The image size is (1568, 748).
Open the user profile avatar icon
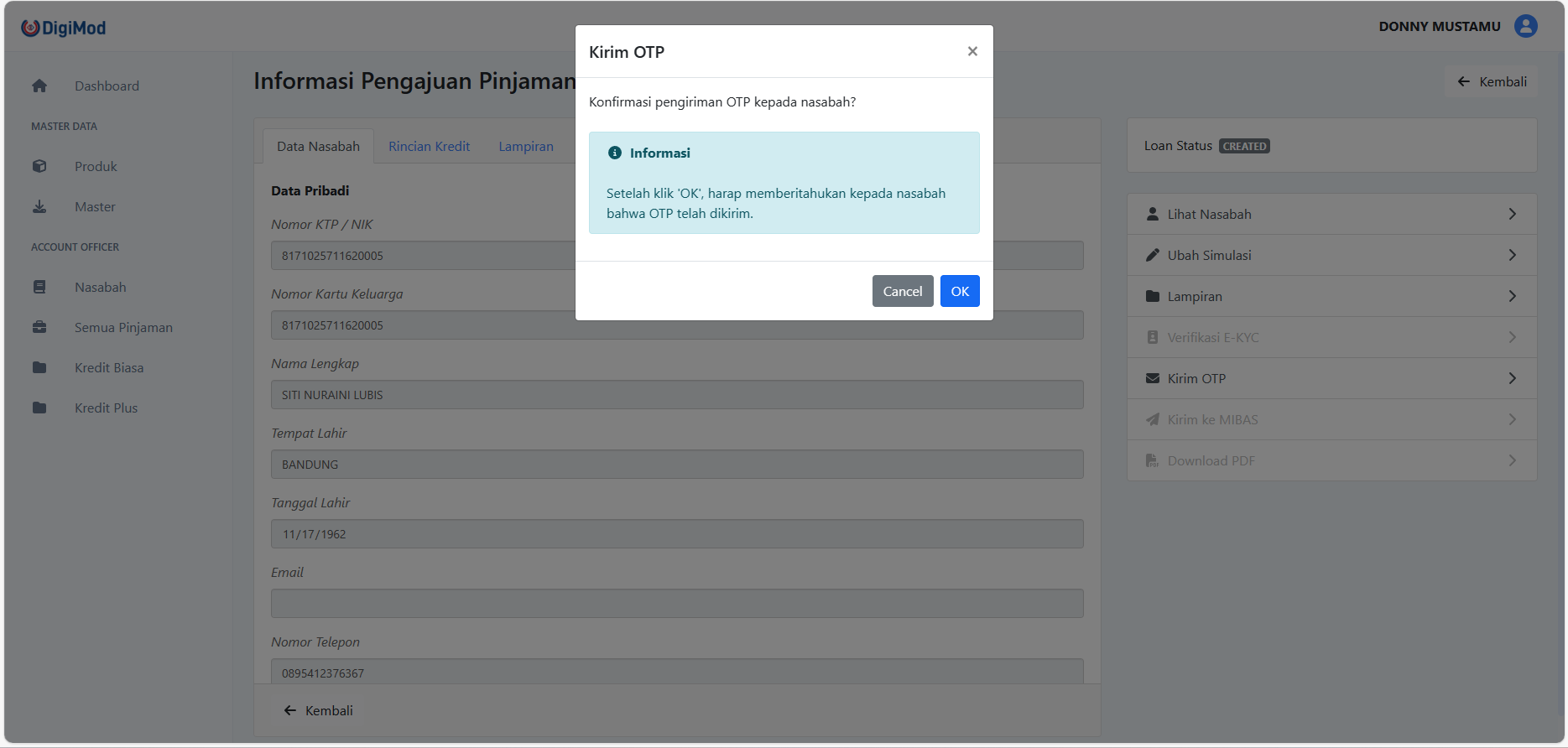point(1525,26)
